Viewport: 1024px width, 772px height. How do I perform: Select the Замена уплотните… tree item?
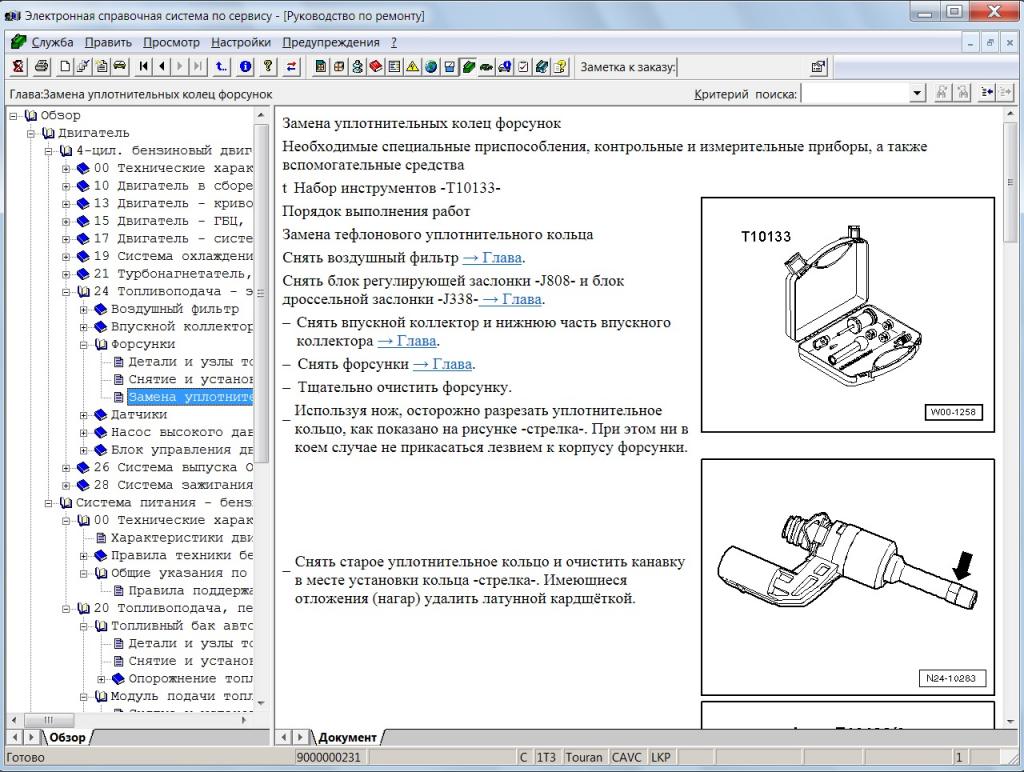click(190, 397)
